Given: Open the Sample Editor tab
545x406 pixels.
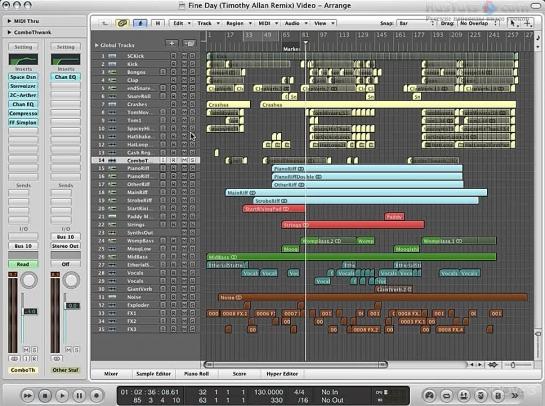Looking at the screenshot, I should coord(154,374).
